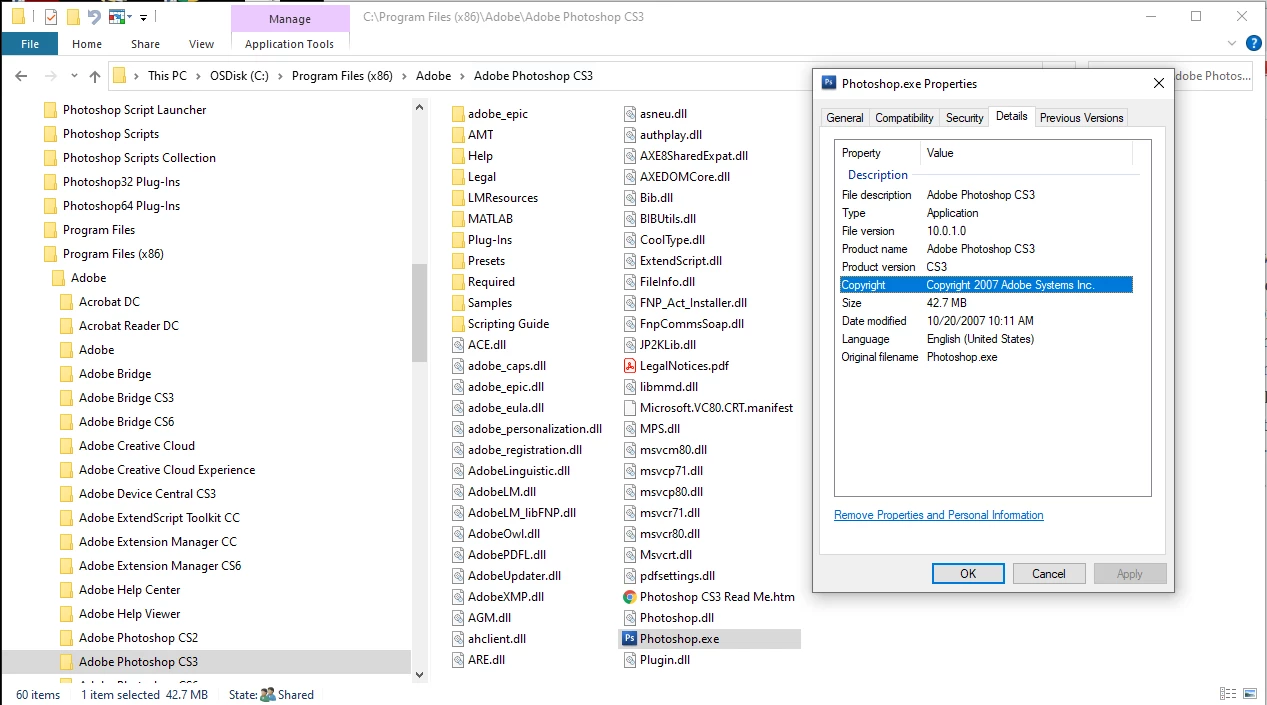Click the asneu.dll file icon
This screenshot has height=705, width=1267.
(630, 113)
